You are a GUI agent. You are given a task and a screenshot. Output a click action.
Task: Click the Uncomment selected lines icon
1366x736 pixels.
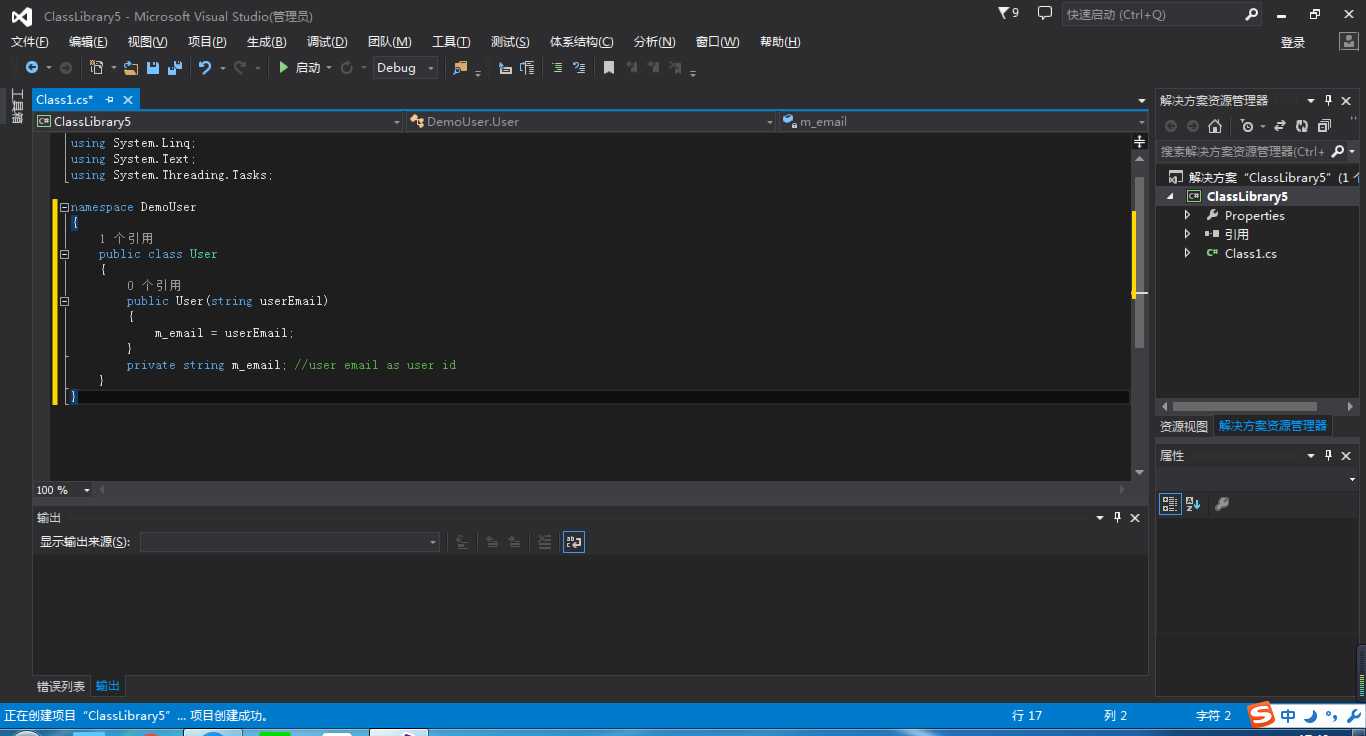coord(579,68)
